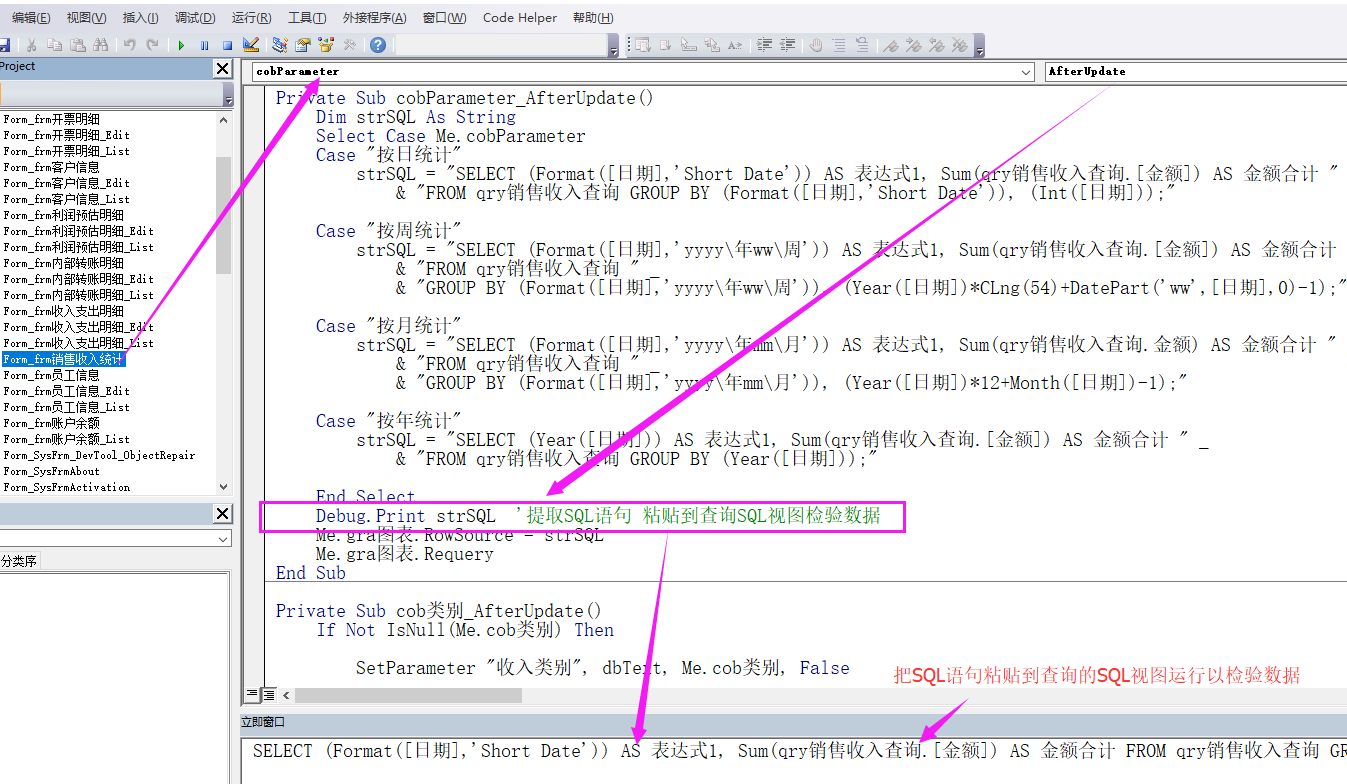Viewport: 1347px width, 784px height.
Task: Click the Comment Block icon
Action: 840,45
